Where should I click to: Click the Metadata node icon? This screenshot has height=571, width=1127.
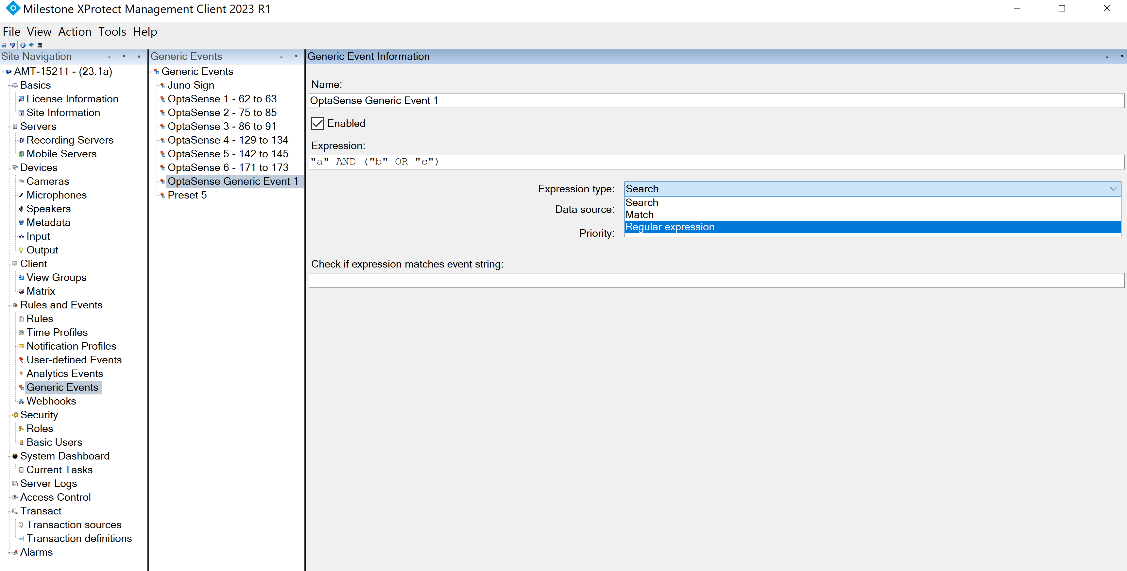click(22, 223)
